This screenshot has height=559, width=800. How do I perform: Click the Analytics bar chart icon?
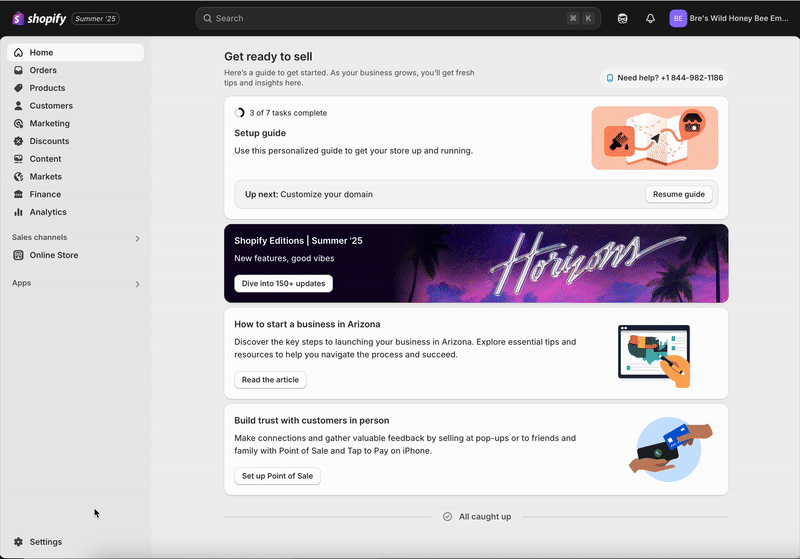click(x=18, y=212)
